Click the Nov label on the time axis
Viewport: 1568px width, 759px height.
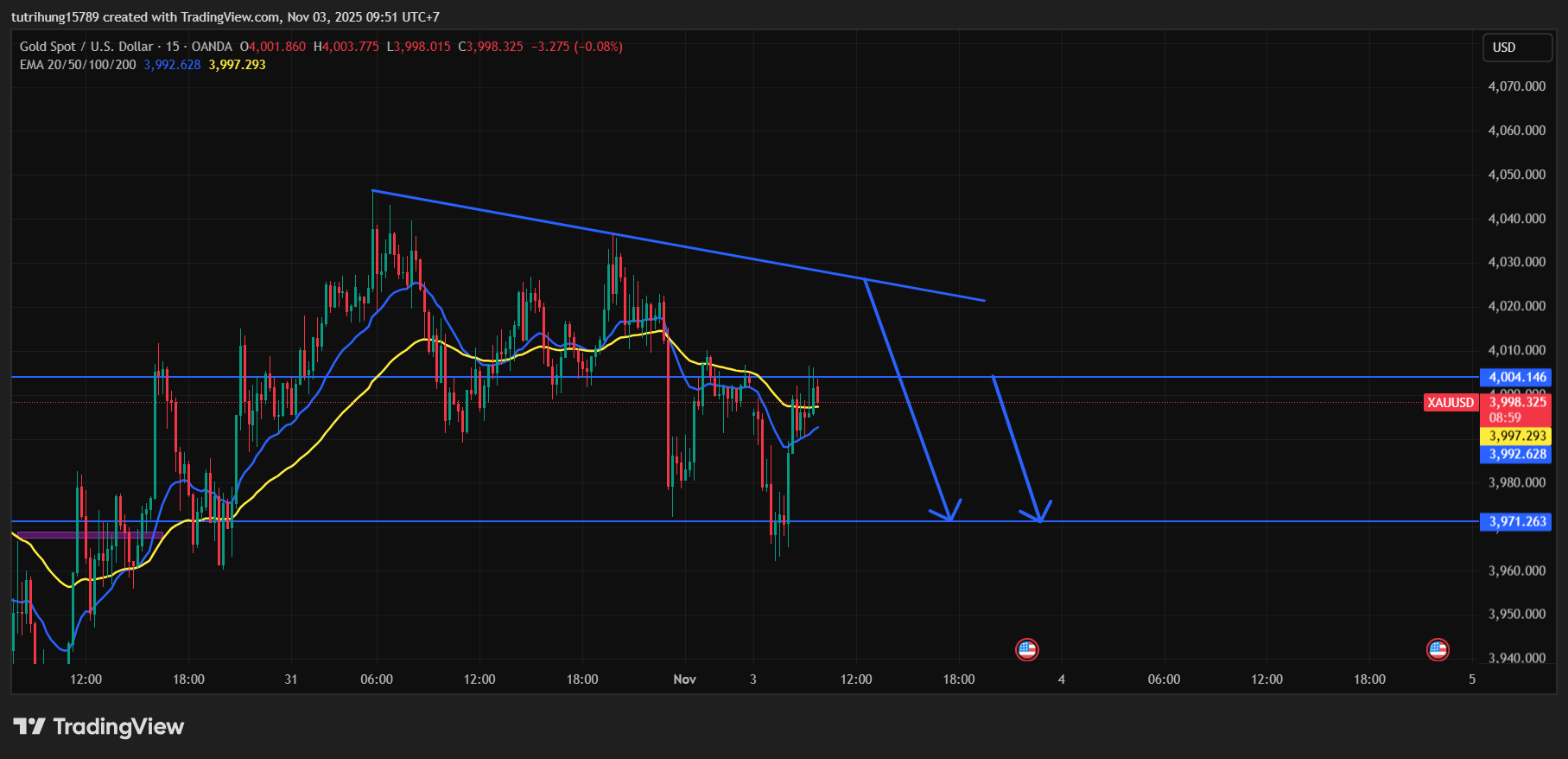[x=684, y=679]
